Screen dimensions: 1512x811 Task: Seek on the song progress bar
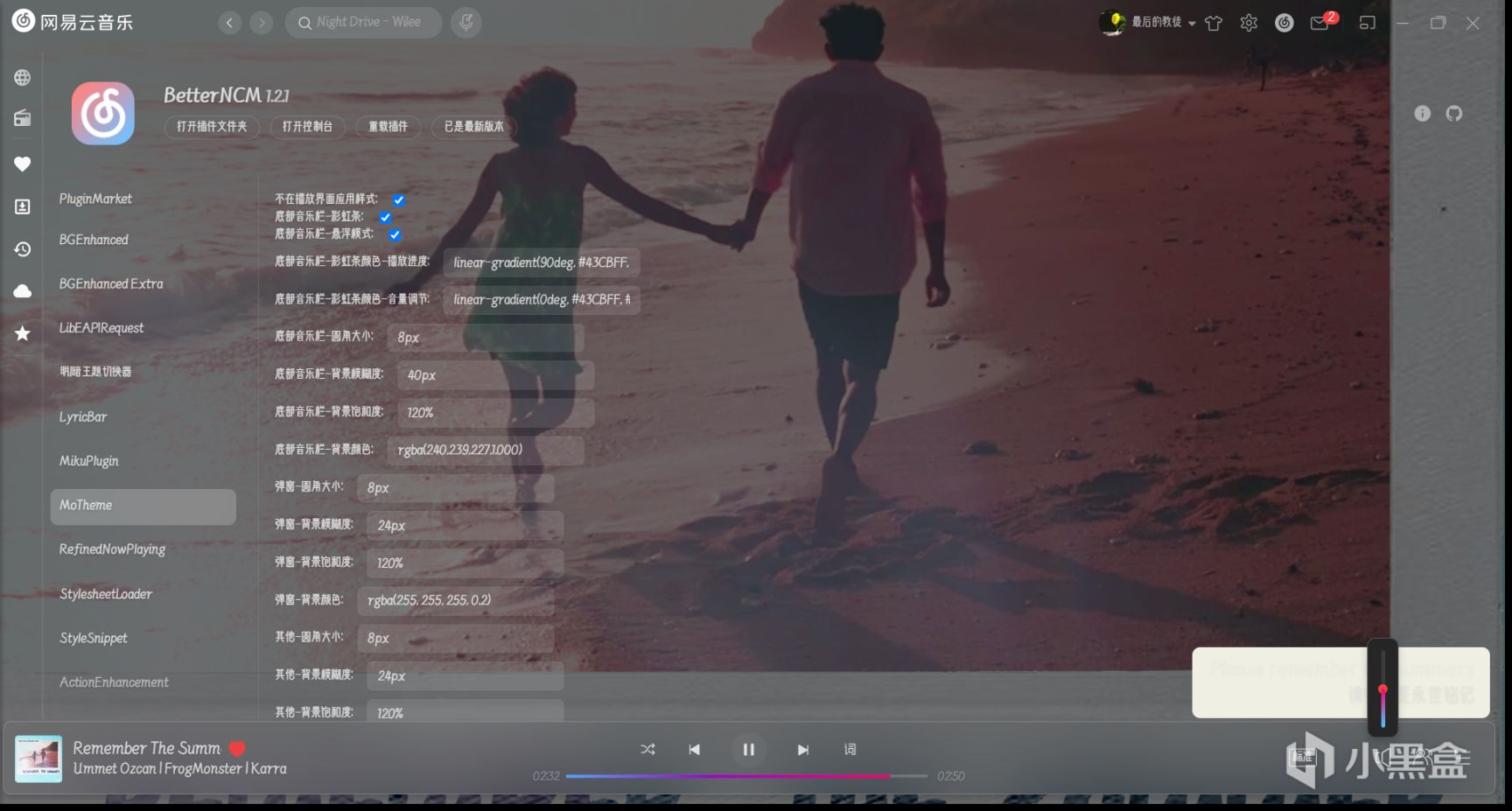(x=746, y=776)
